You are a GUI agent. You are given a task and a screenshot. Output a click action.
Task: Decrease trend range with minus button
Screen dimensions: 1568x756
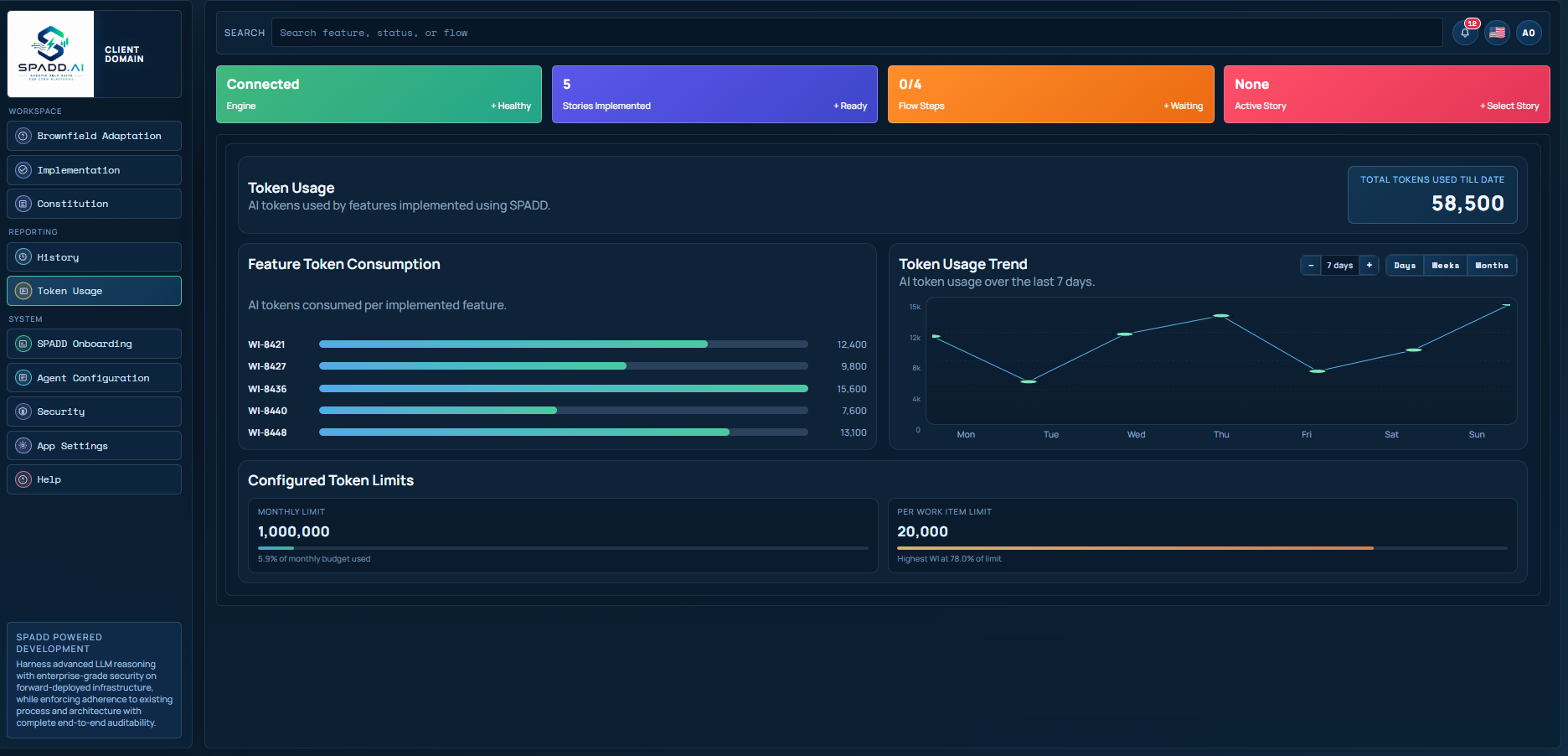[1311, 265]
